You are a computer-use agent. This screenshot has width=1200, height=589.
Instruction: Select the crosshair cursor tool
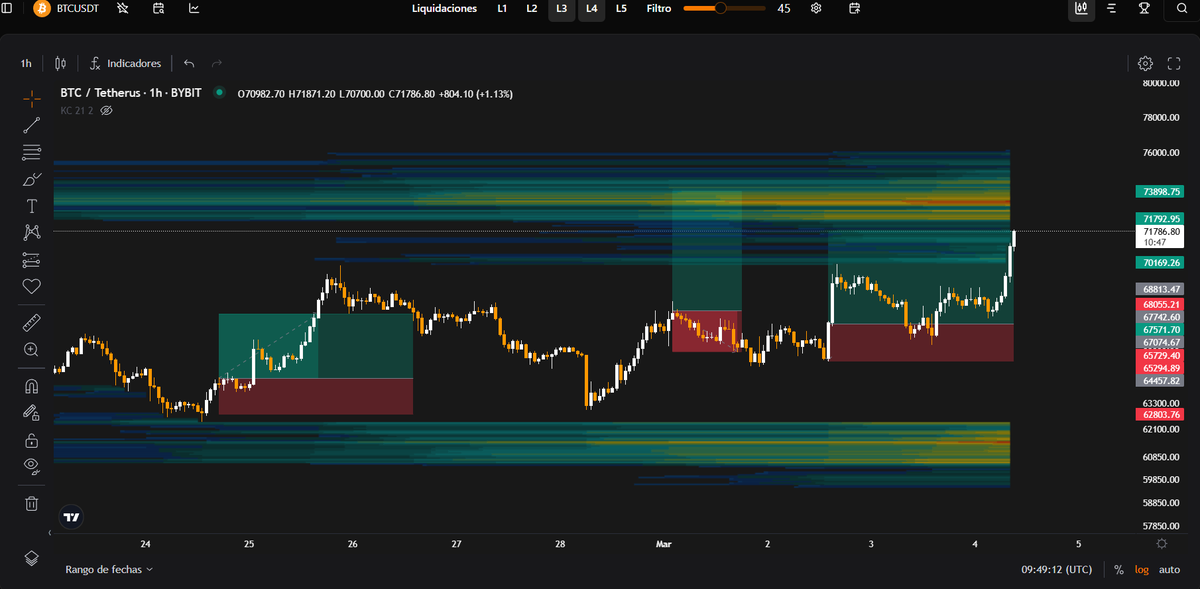[x=32, y=98]
